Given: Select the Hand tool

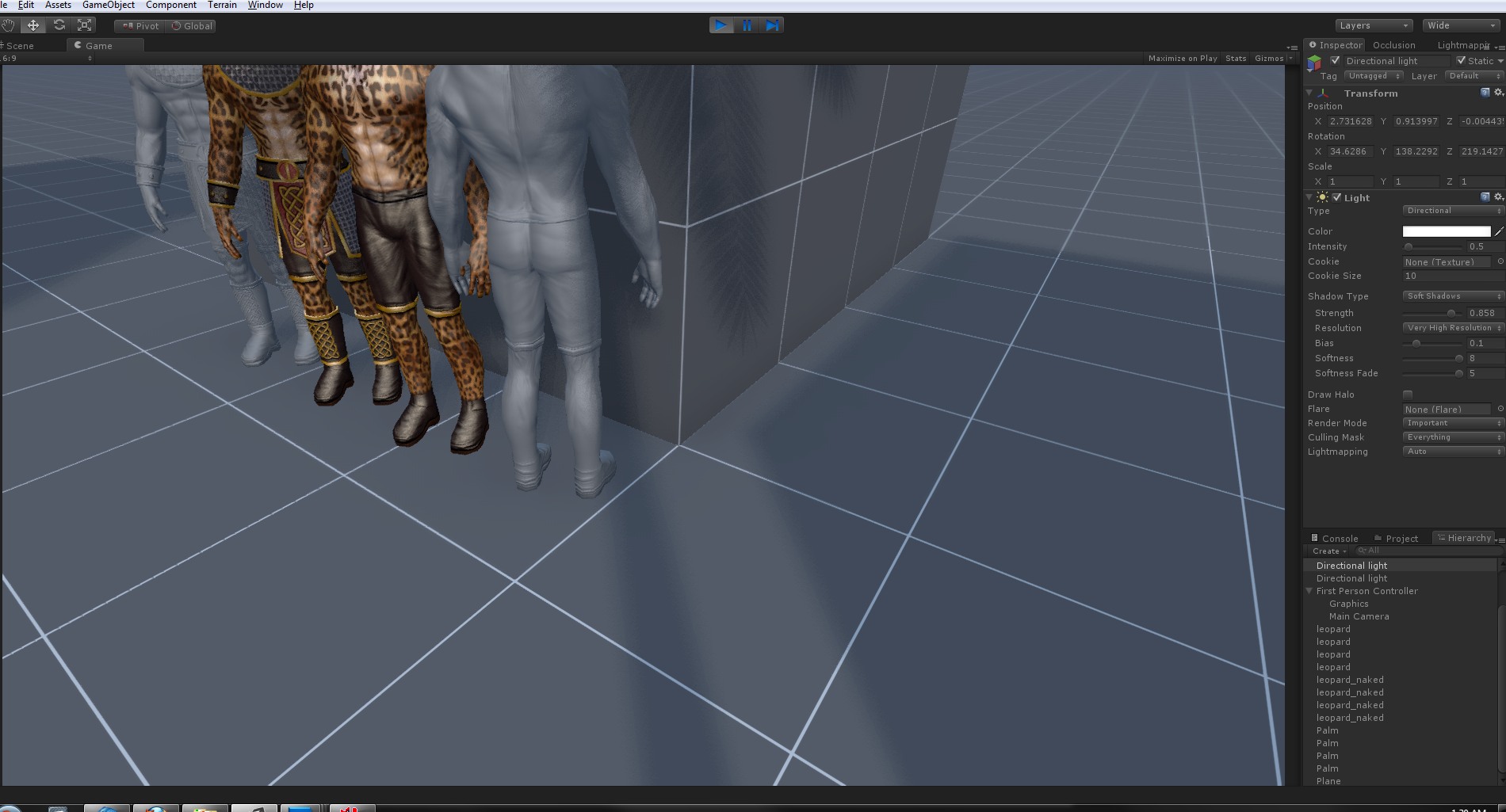Looking at the screenshot, I should [x=8, y=25].
